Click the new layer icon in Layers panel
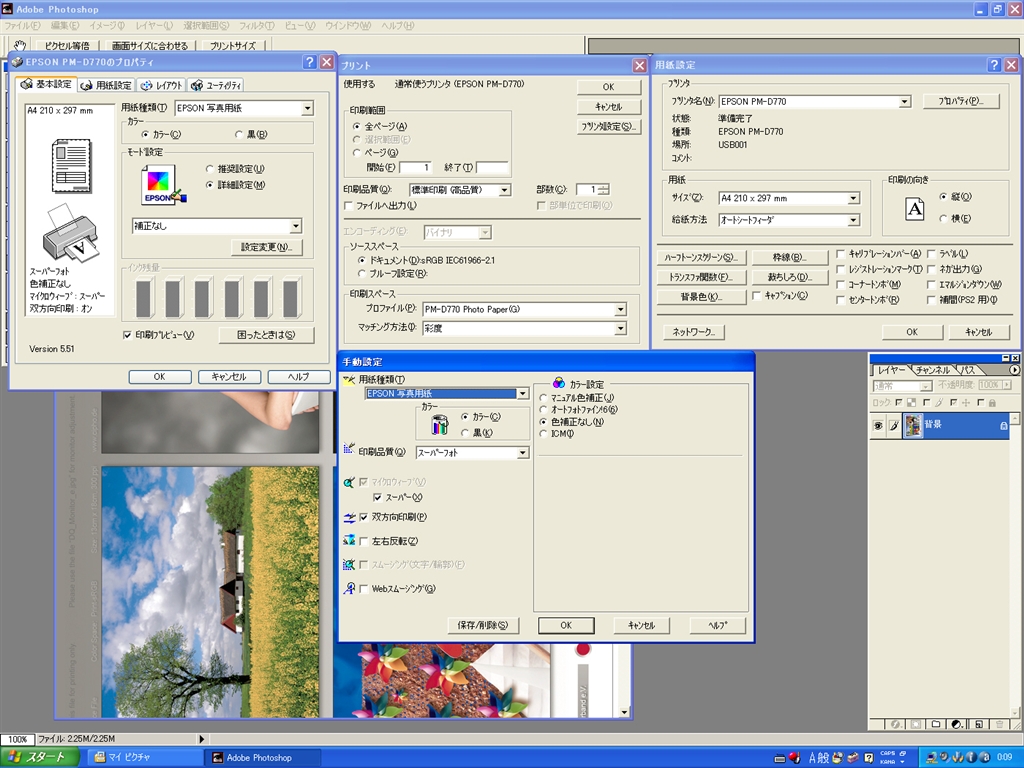The image size is (1024, 768). tap(978, 724)
